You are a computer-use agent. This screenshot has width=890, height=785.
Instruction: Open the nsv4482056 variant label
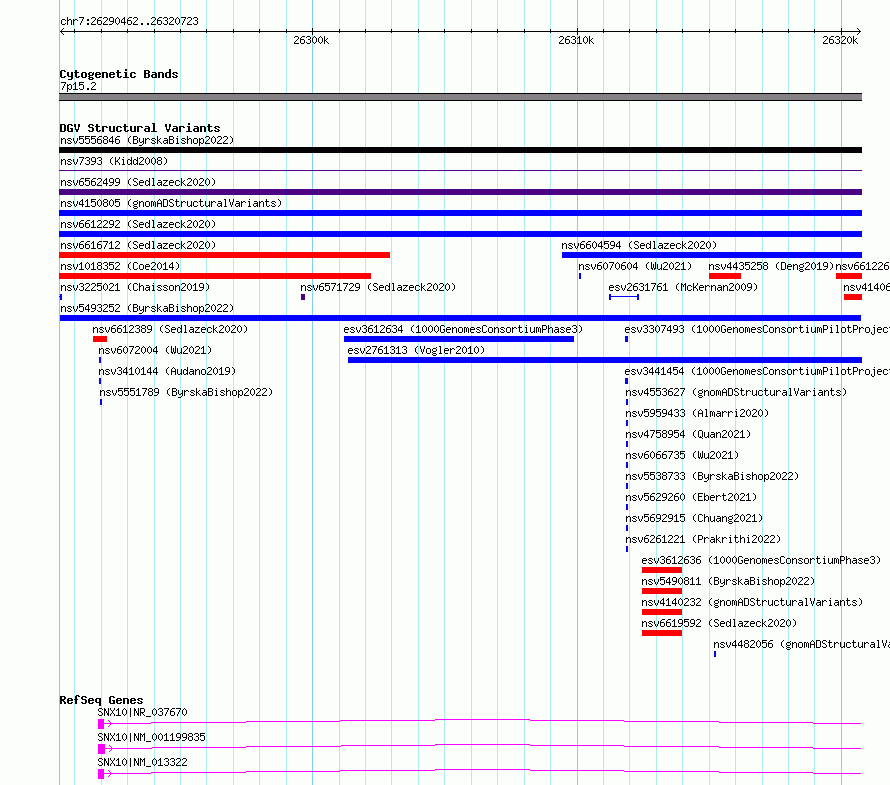(801, 644)
